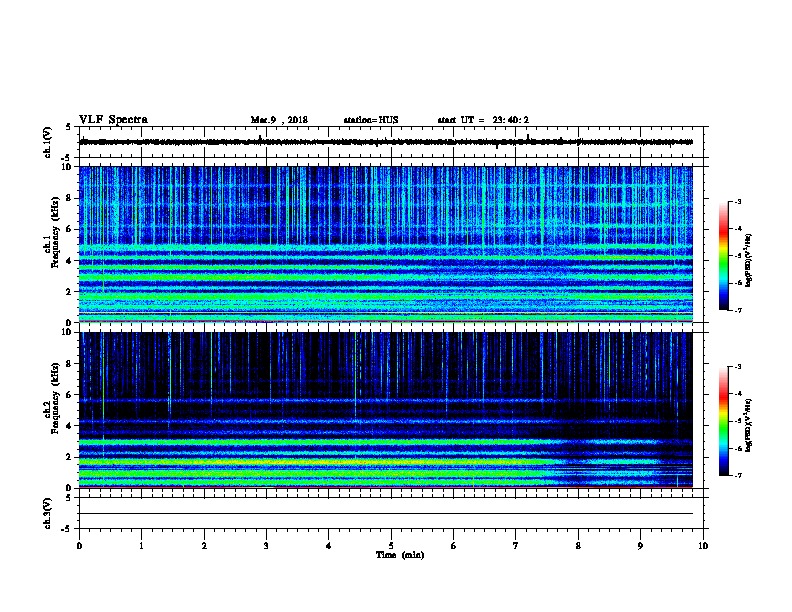Image resolution: width=792 pixels, height=612 pixels.
Task: Click the "VLF Spectra" plot title
Action: coord(113,120)
